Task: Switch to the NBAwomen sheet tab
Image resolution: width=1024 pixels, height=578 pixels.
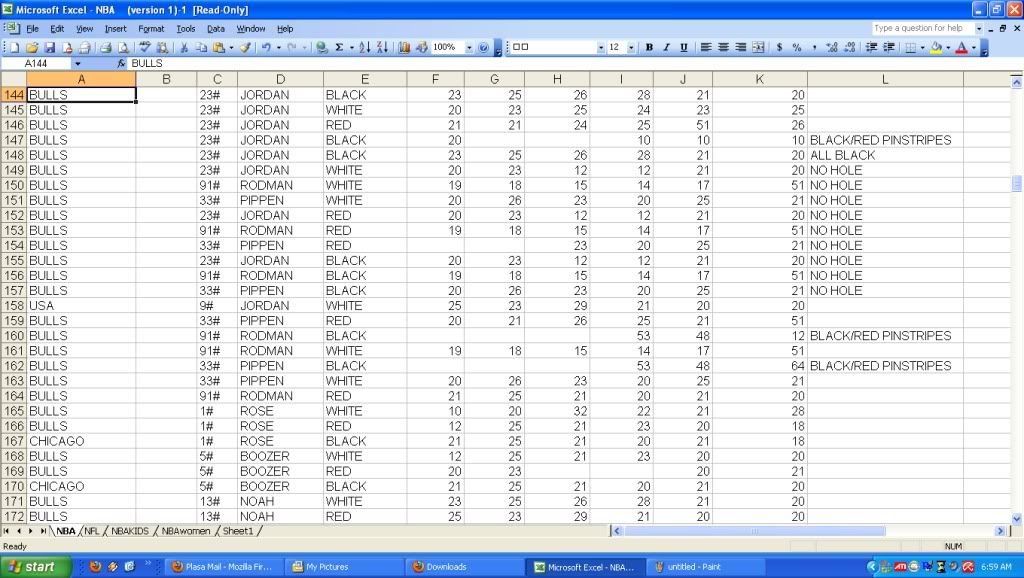Action: [185, 531]
